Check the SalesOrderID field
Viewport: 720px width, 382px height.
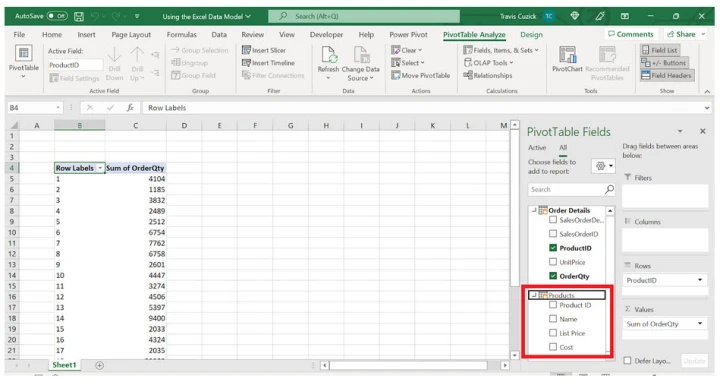point(553,234)
